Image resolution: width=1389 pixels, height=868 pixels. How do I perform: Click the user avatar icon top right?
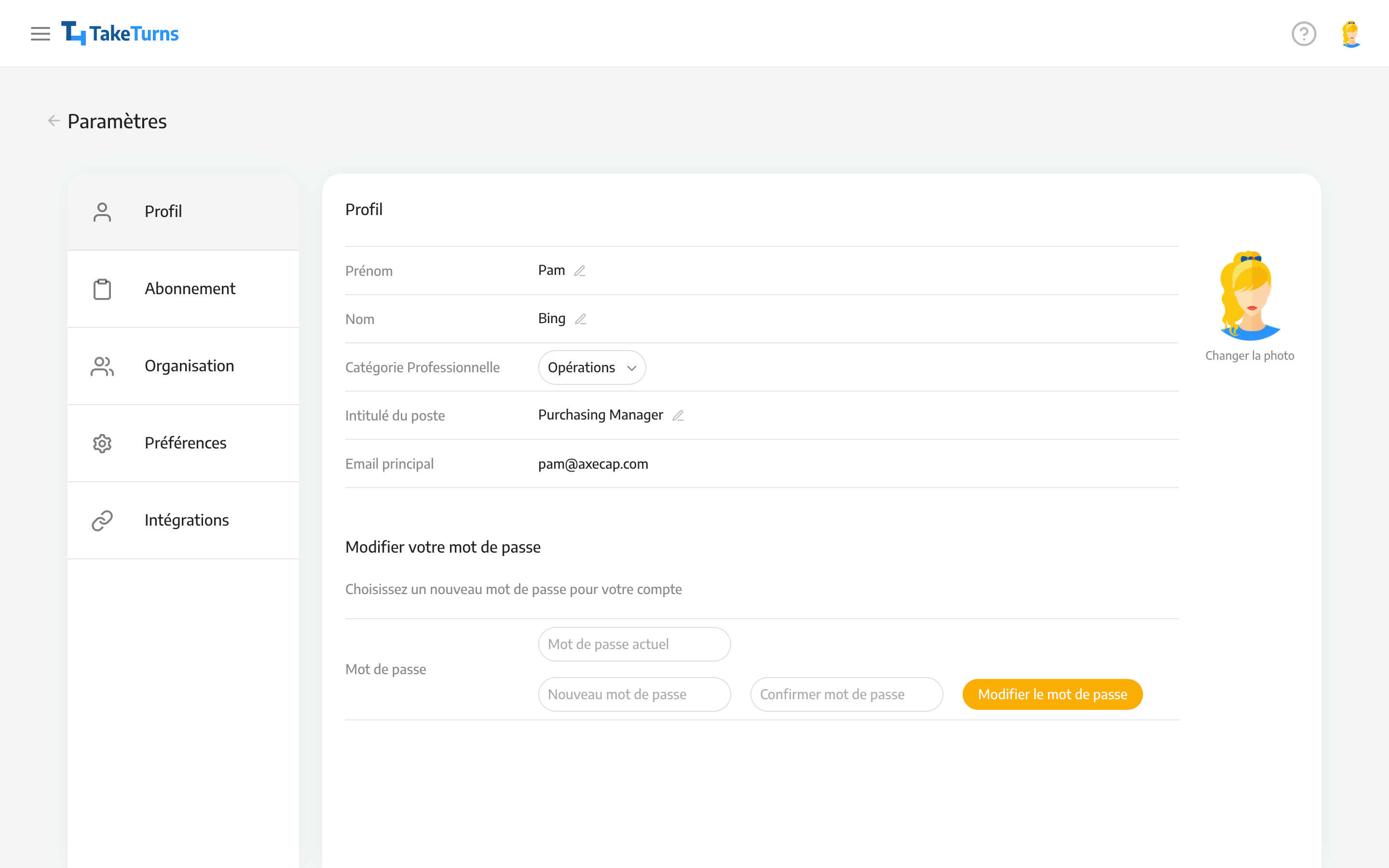click(1350, 33)
